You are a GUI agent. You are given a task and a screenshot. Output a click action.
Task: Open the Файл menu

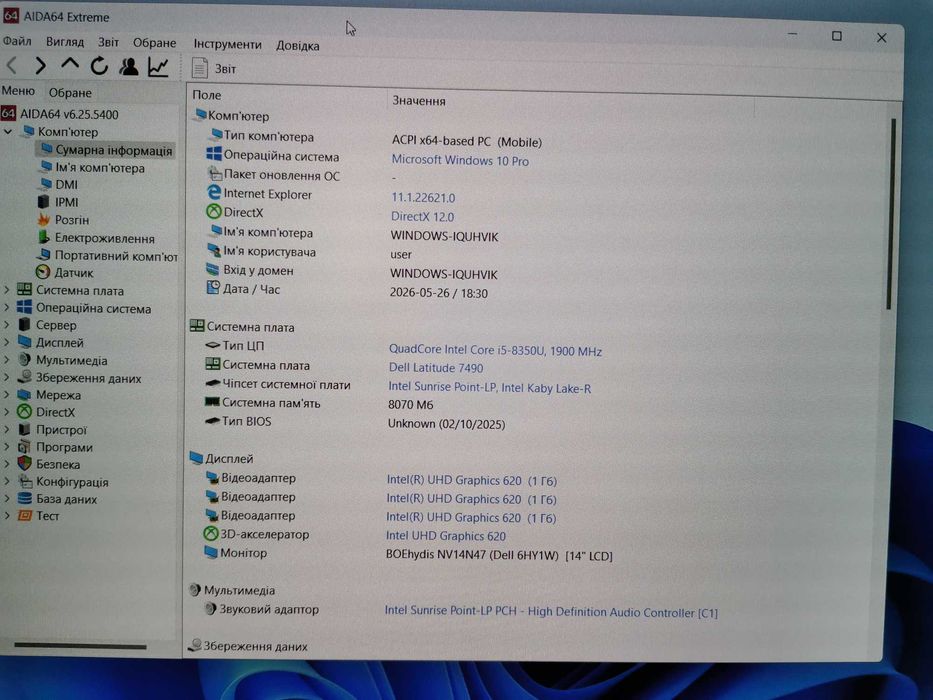[x=17, y=41]
